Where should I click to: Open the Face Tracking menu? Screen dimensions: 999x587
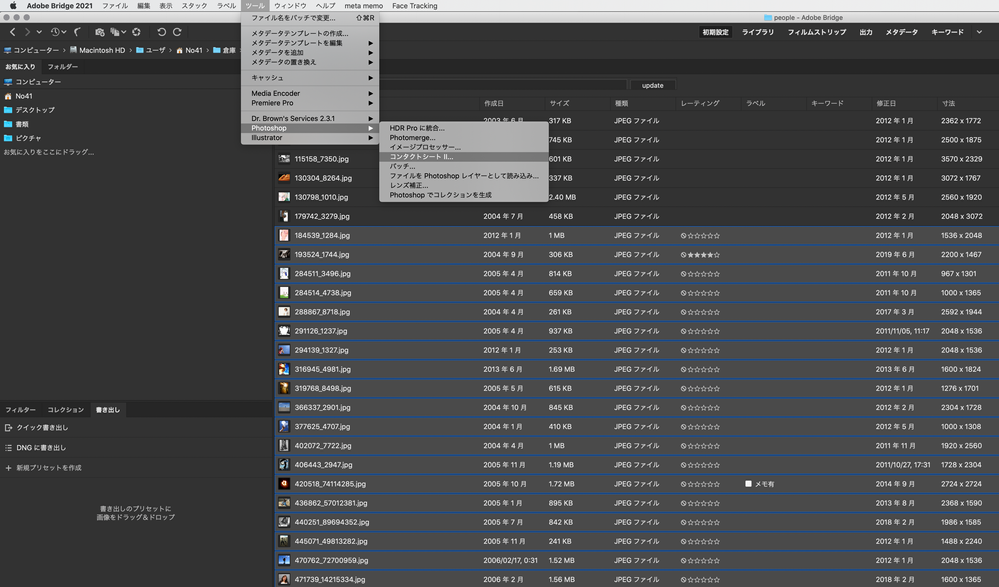click(x=415, y=6)
